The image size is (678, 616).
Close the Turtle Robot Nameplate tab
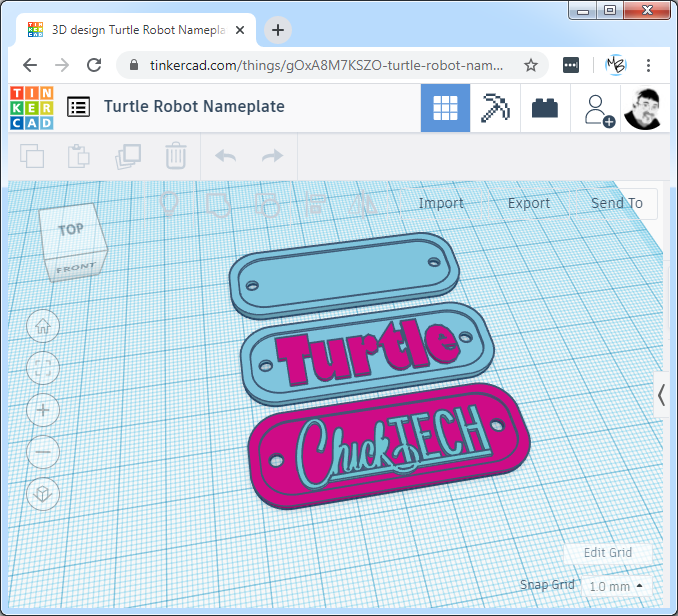point(240,30)
